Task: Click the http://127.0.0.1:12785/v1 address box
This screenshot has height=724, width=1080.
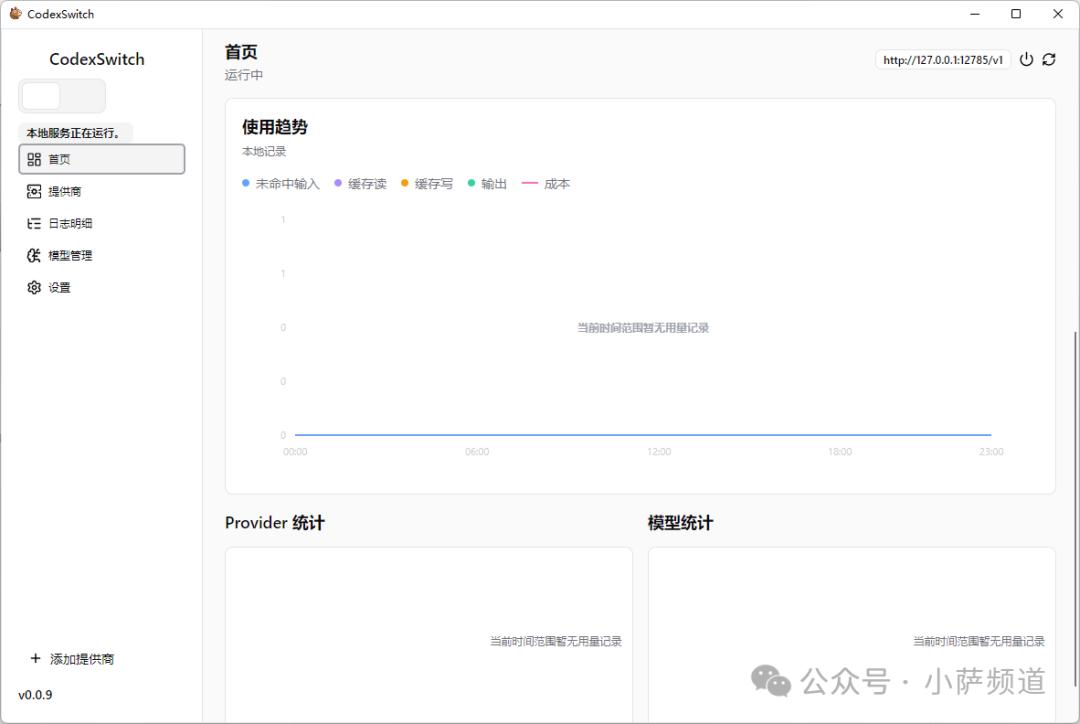Action: [943, 60]
